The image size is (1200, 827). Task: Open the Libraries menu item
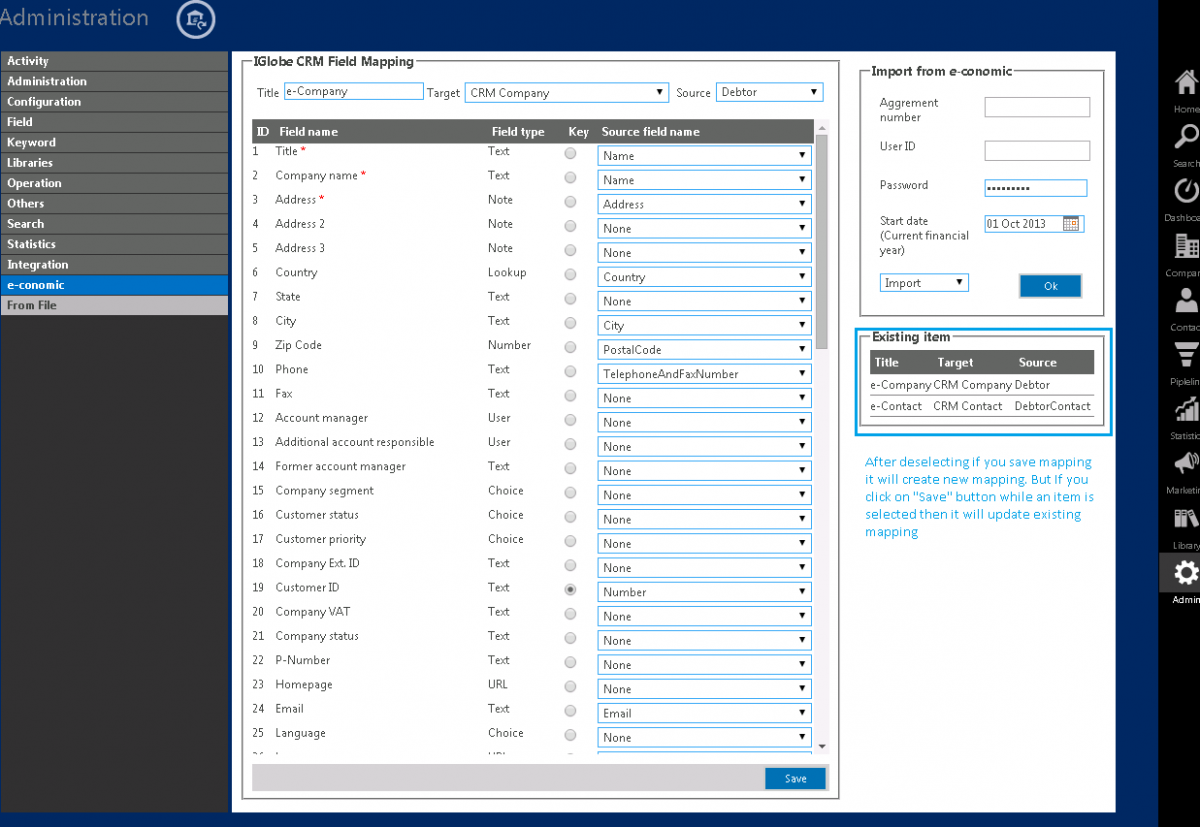(x=114, y=163)
